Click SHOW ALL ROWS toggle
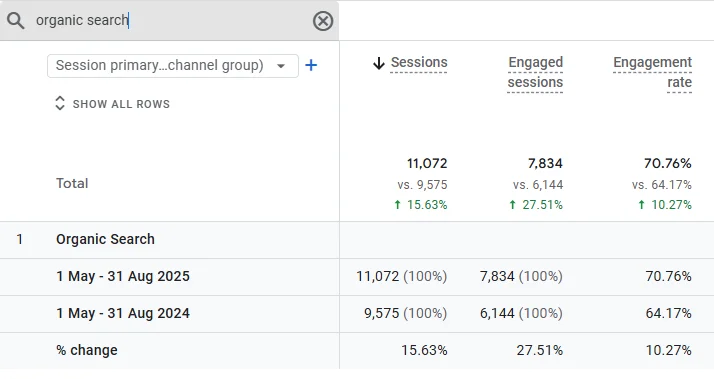714x379 pixels. (112, 104)
